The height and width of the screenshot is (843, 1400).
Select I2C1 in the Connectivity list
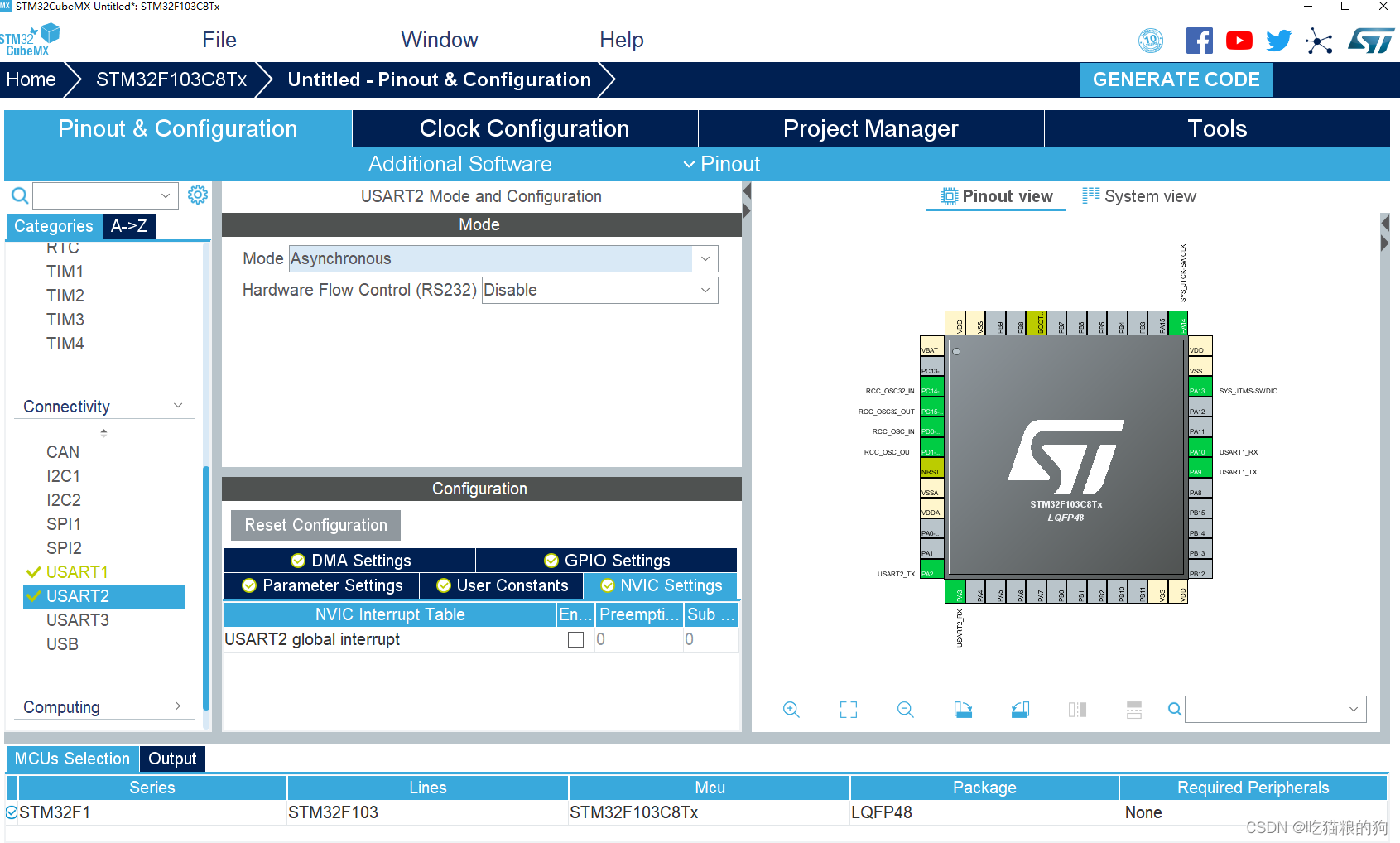point(63,476)
